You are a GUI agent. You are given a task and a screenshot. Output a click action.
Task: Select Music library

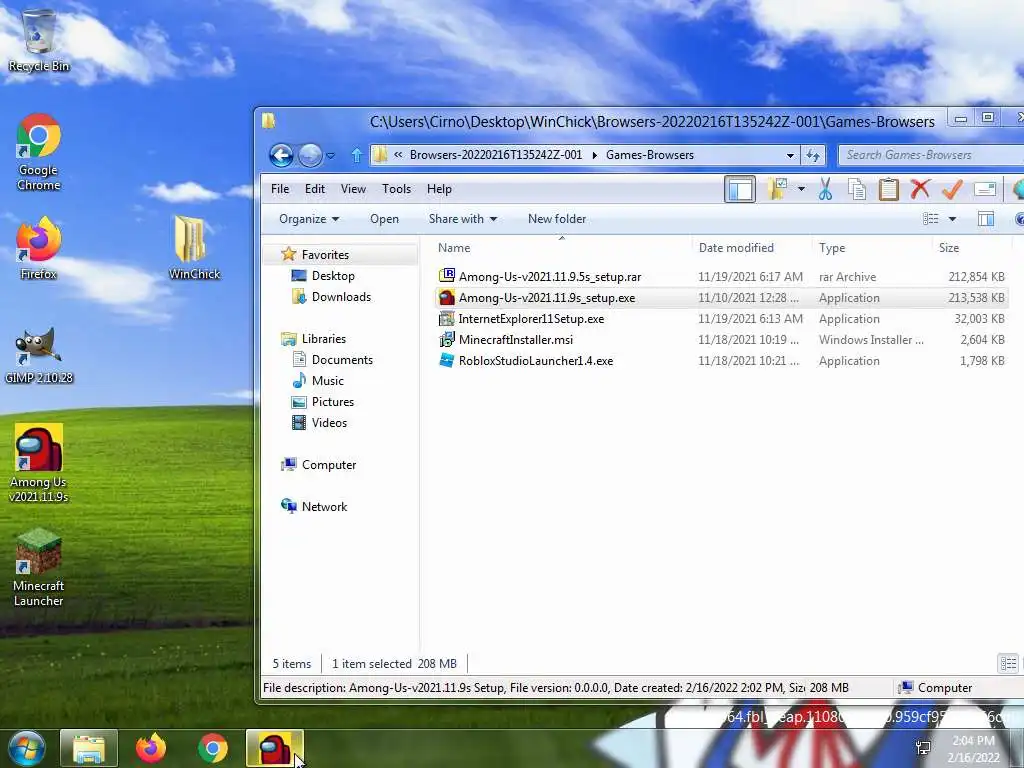click(x=327, y=381)
